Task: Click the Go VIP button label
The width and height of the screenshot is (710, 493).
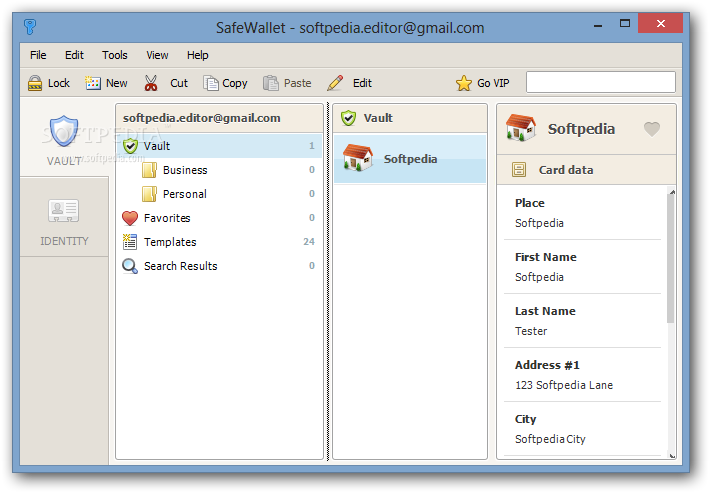Action: (x=493, y=83)
